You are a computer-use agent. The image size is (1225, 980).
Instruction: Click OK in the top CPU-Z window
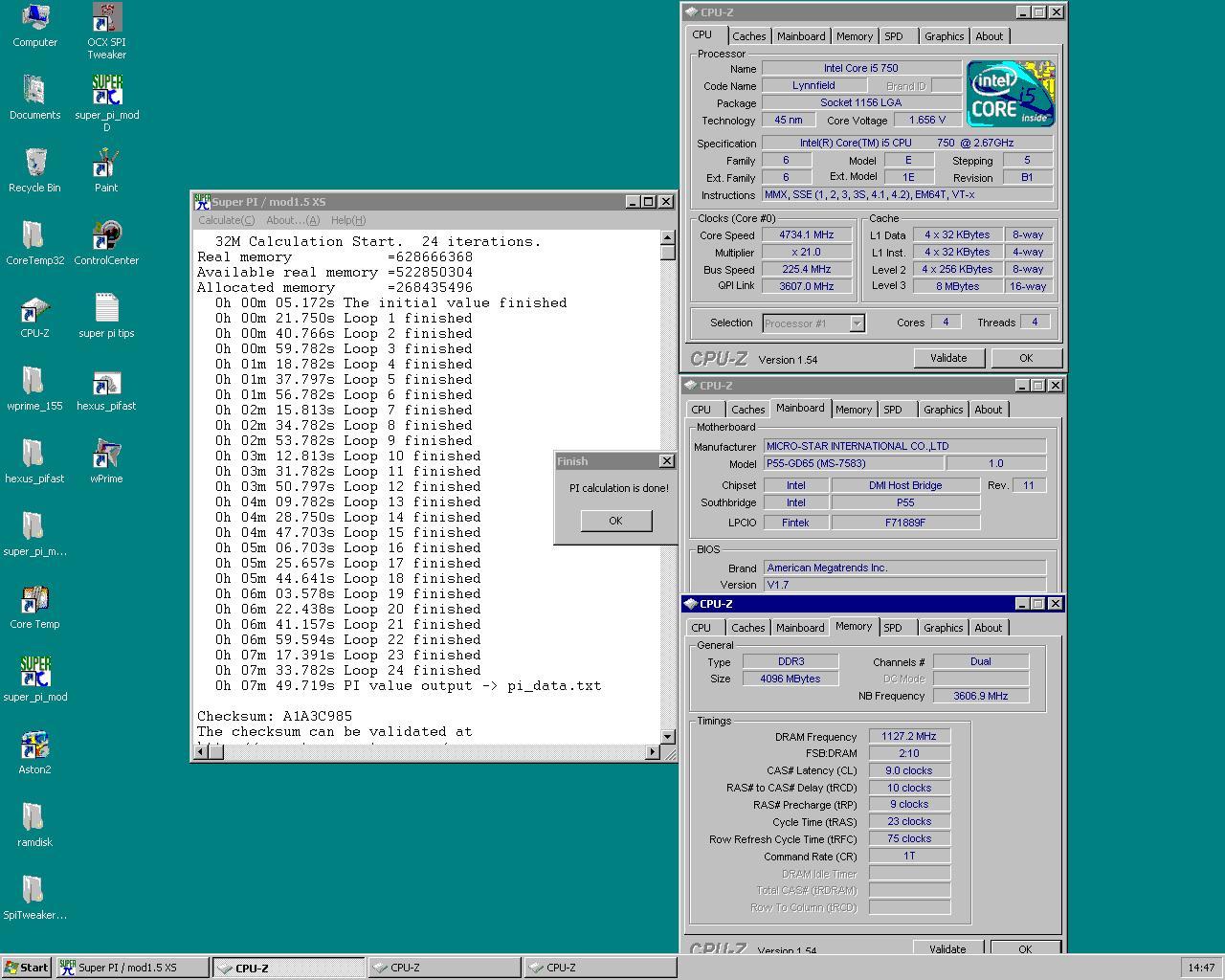pyautogui.click(x=1026, y=358)
